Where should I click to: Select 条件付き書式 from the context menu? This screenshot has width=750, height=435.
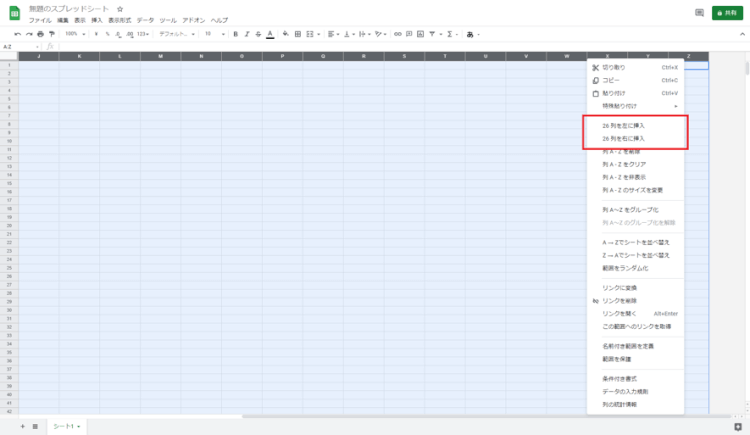[620, 379]
